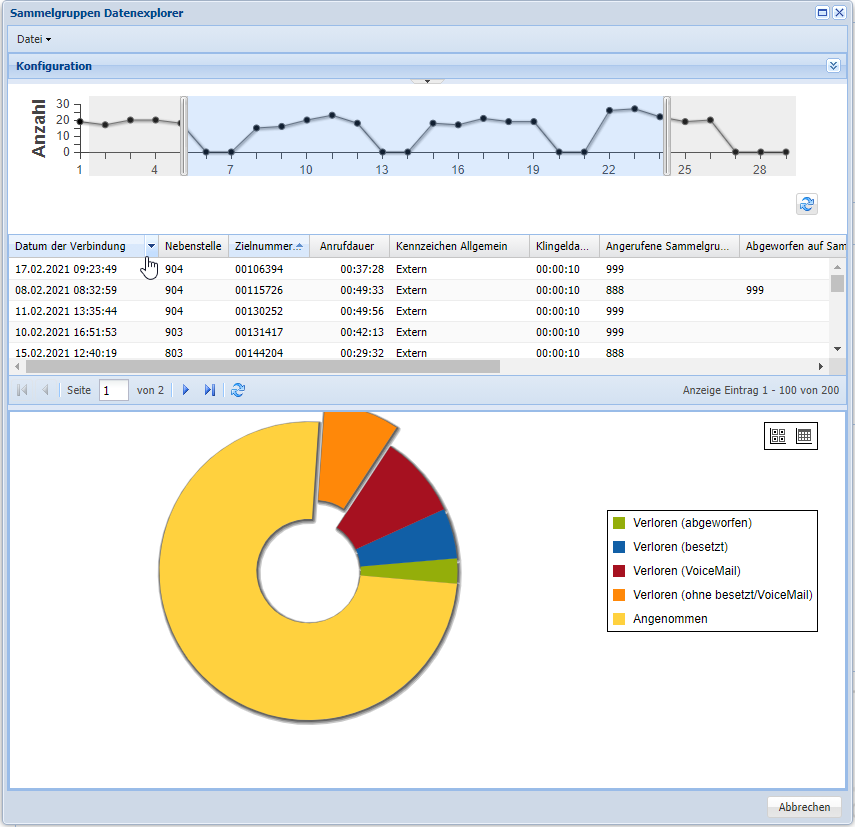Click Zielnummer 00106394 cell

259,269
